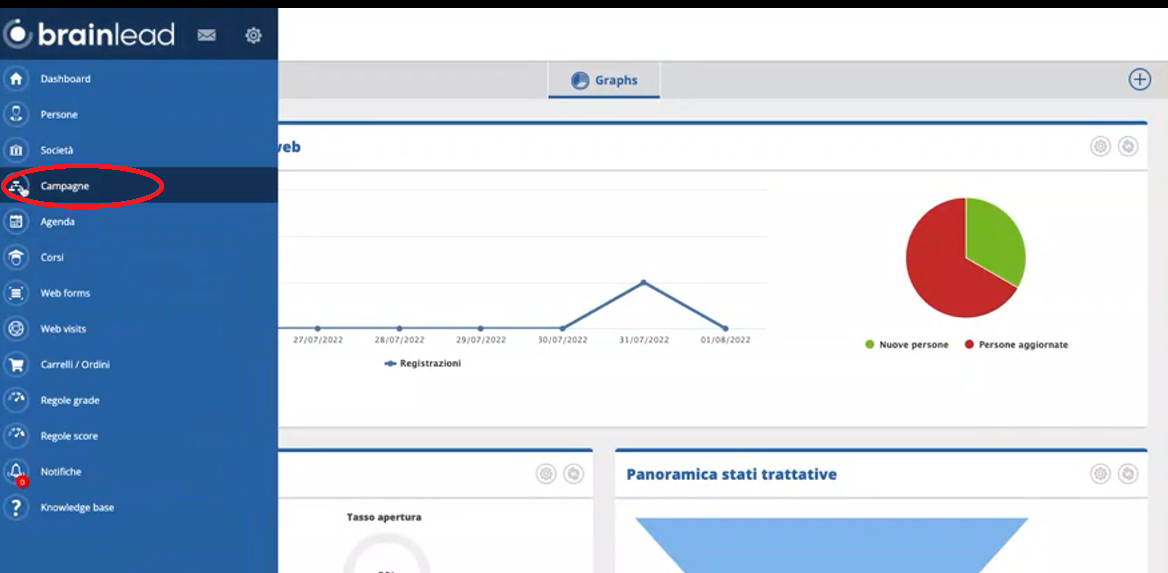Refresh the Tasso apertura widget
1168x573 pixels.
point(573,473)
